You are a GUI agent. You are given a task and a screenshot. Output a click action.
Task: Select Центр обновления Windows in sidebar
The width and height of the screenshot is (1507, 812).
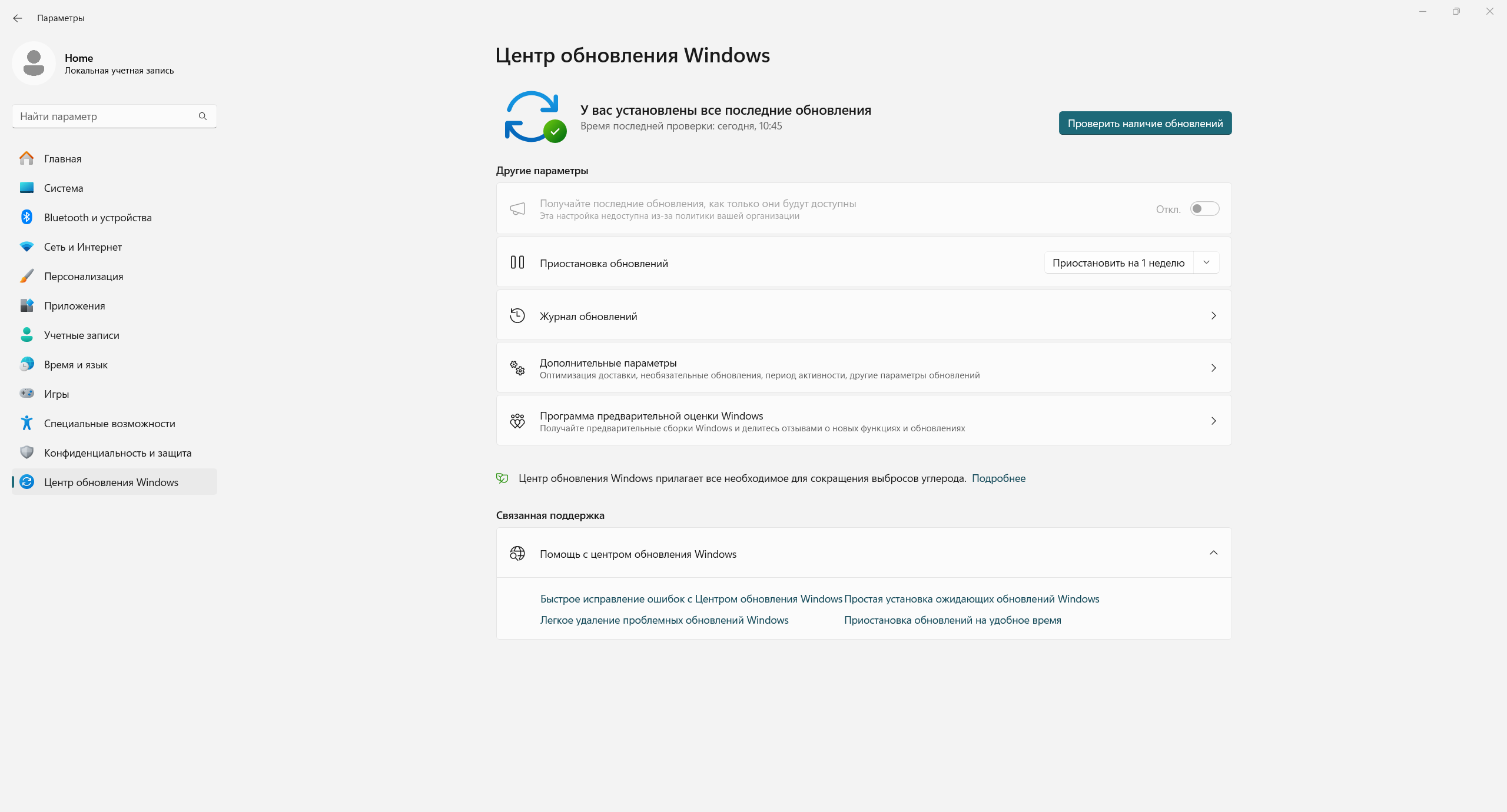point(111,482)
